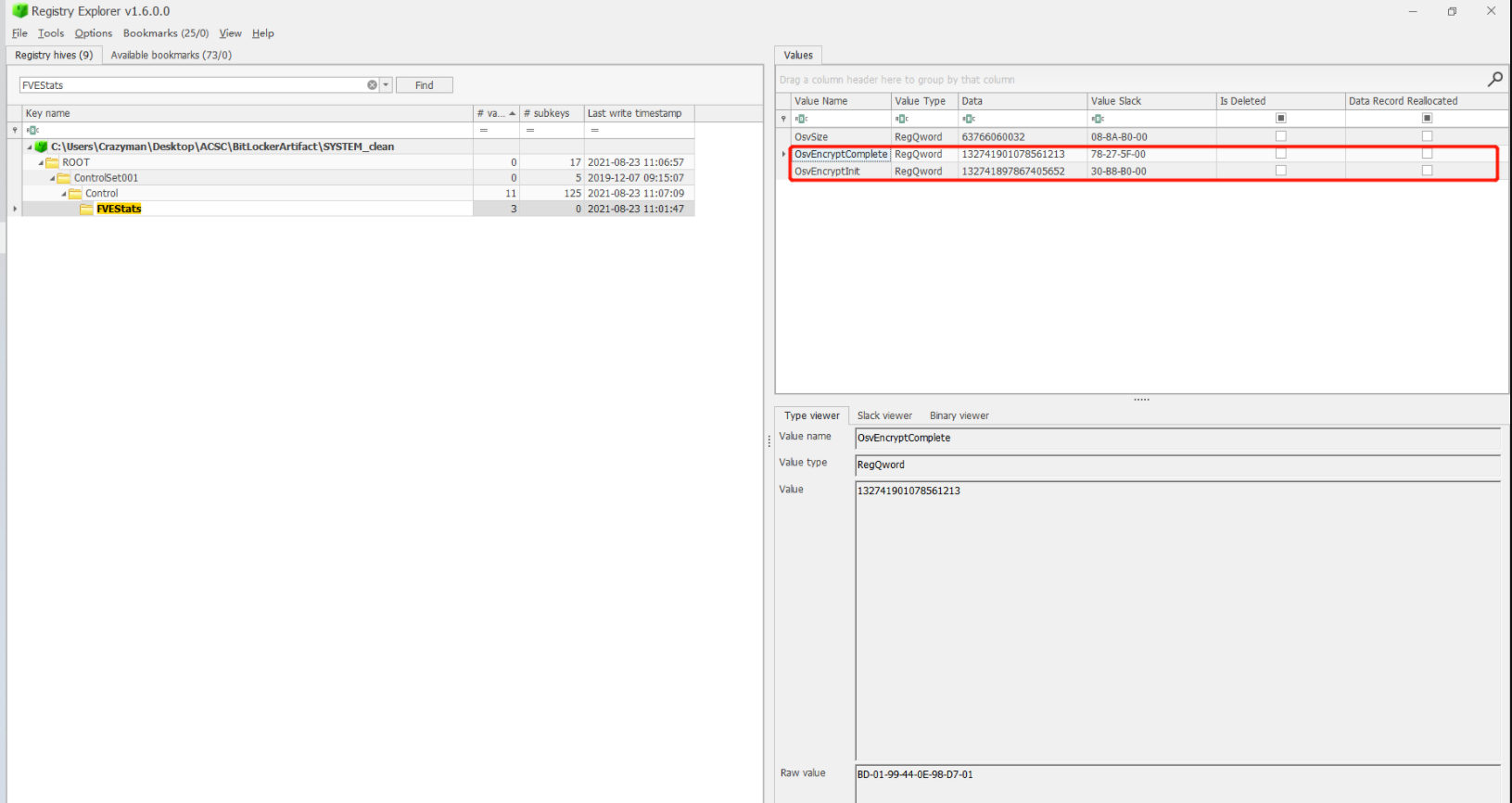Click the Value Type filter operator icon
This screenshot has height=803, width=1512.
[901, 119]
